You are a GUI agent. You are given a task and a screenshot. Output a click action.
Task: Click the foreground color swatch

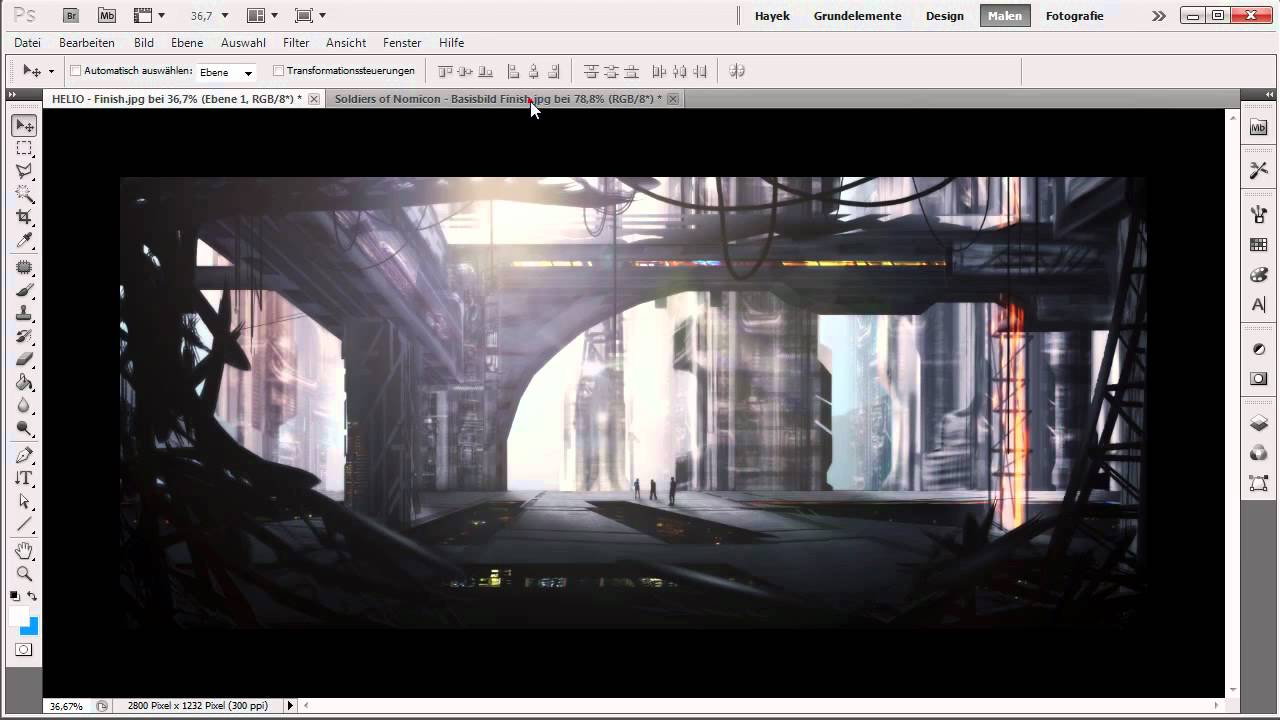(x=19, y=616)
